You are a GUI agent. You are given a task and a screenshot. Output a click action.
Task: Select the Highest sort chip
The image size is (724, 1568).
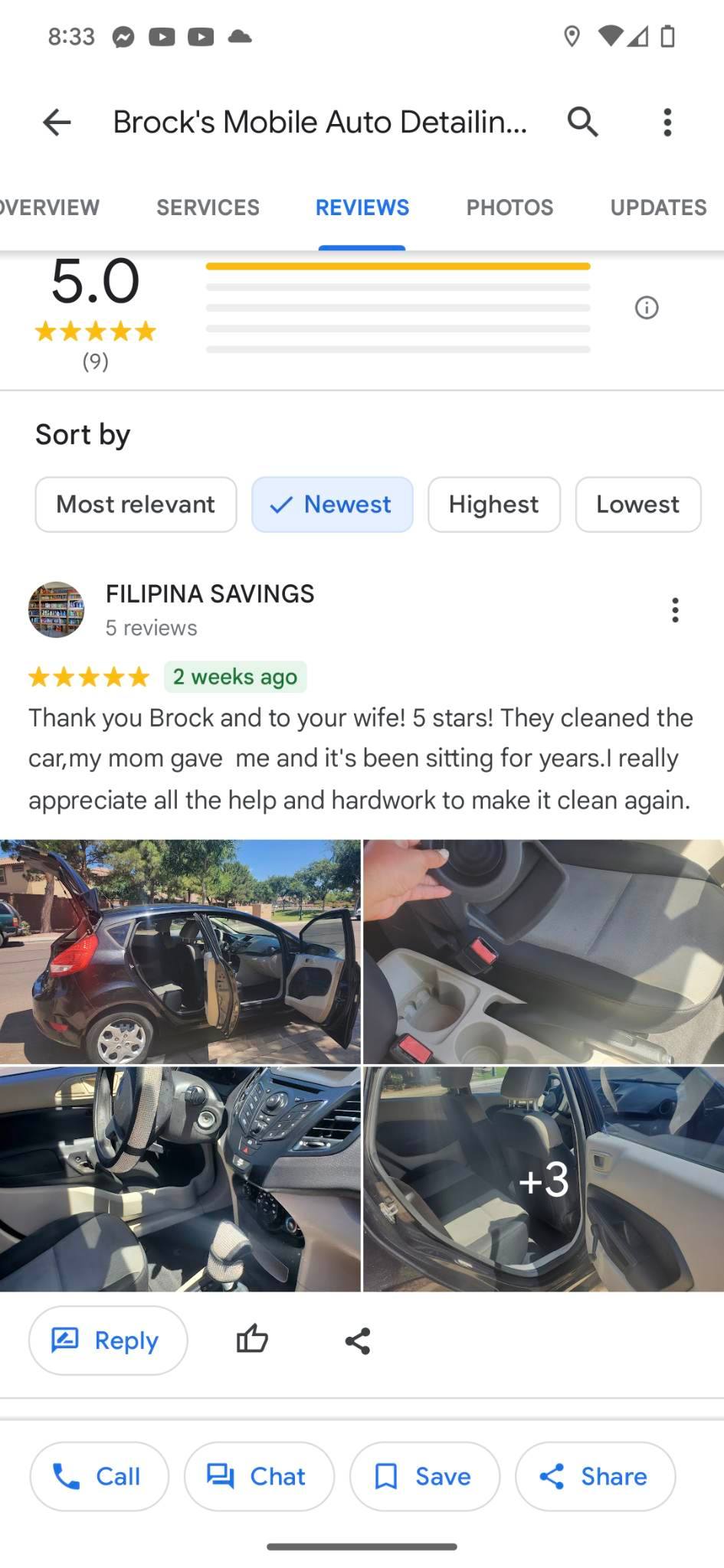494,505
